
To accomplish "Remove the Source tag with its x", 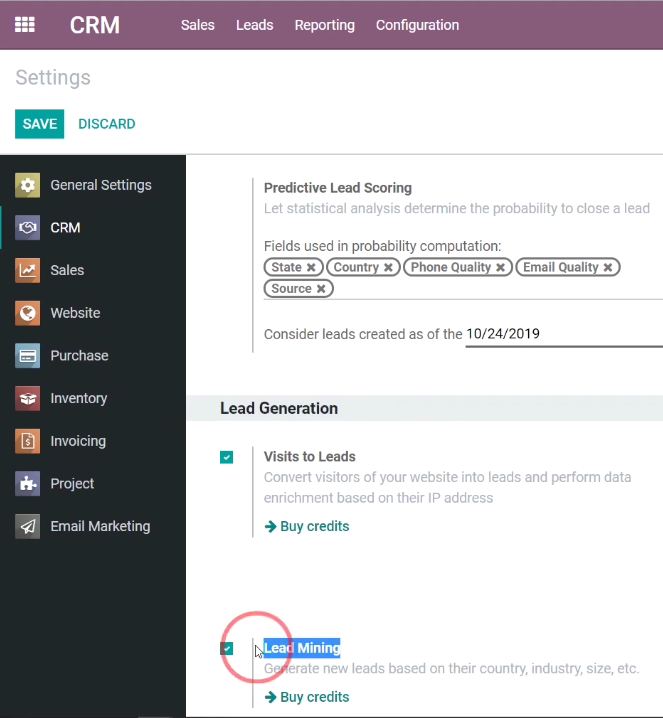I will point(321,289).
